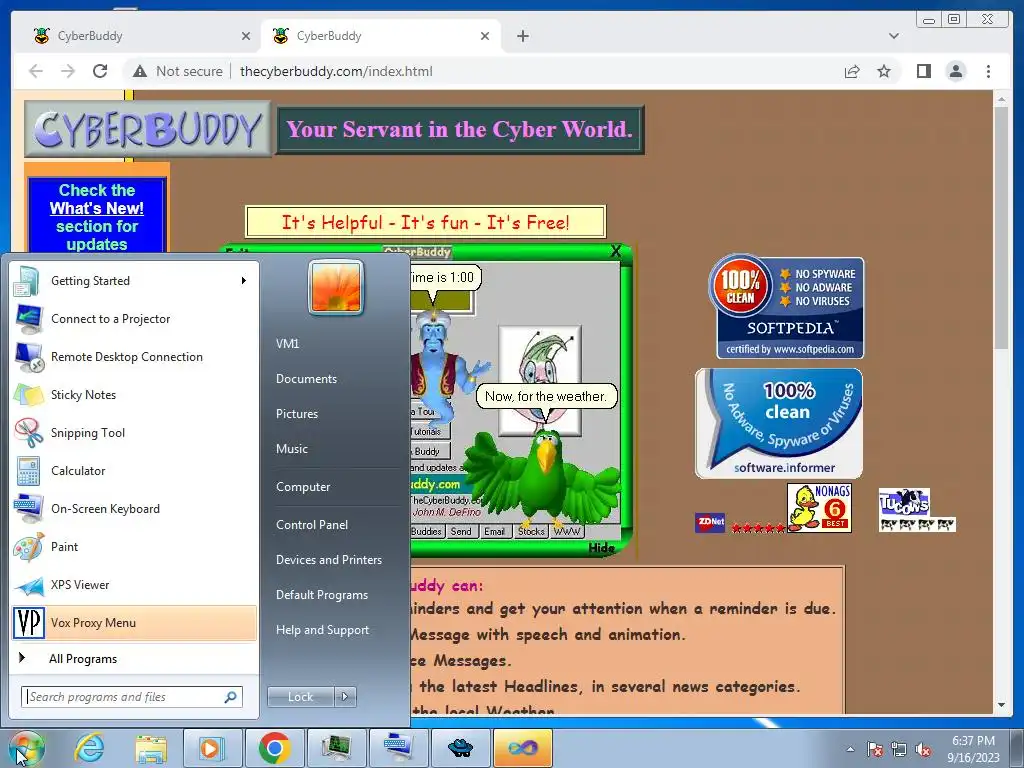Click the Softpedia 100% Clean badge
This screenshot has width=1024, height=768.
click(786, 306)
